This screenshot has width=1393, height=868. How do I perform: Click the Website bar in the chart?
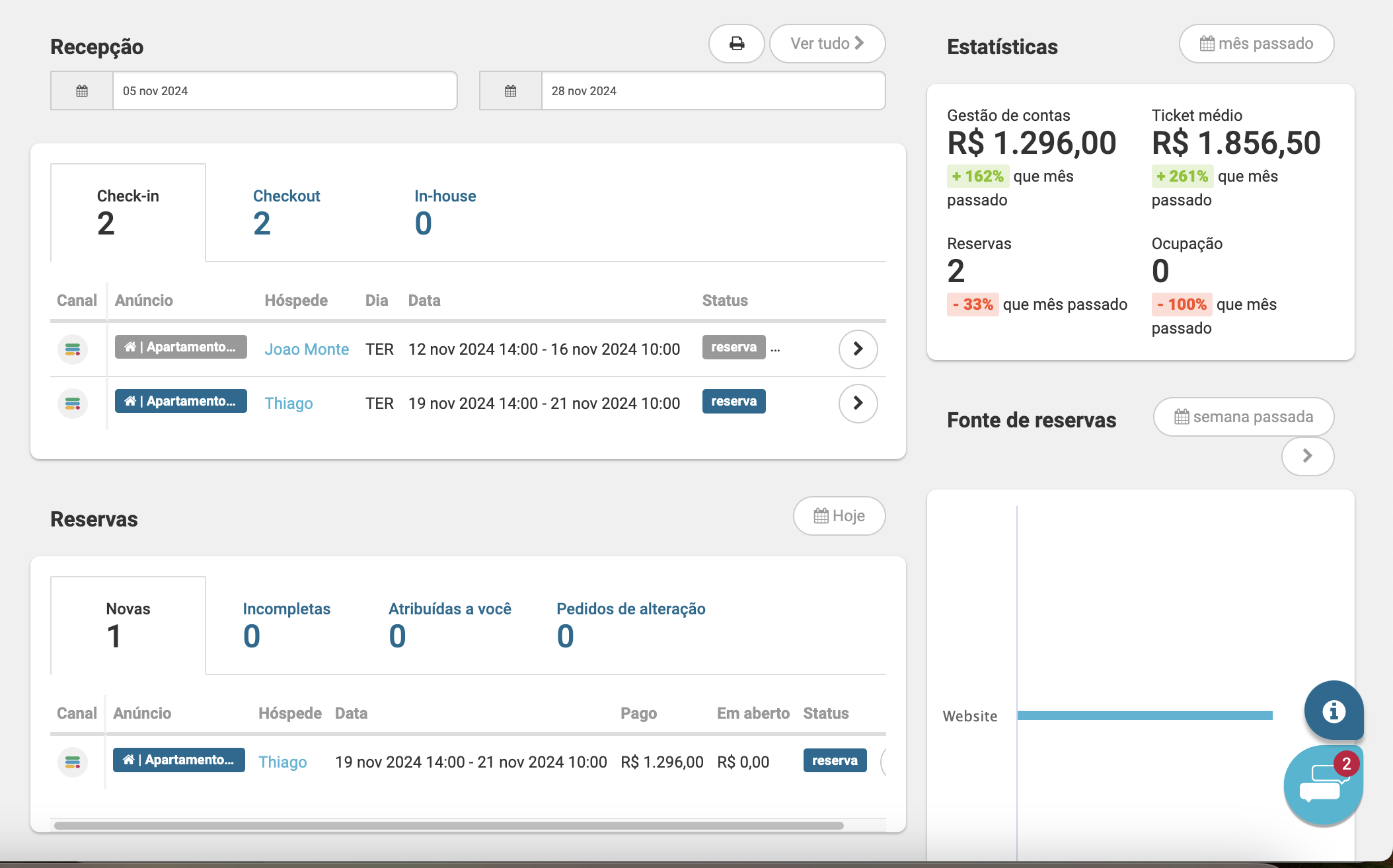pyautogui.click(x=1144, y=715)
